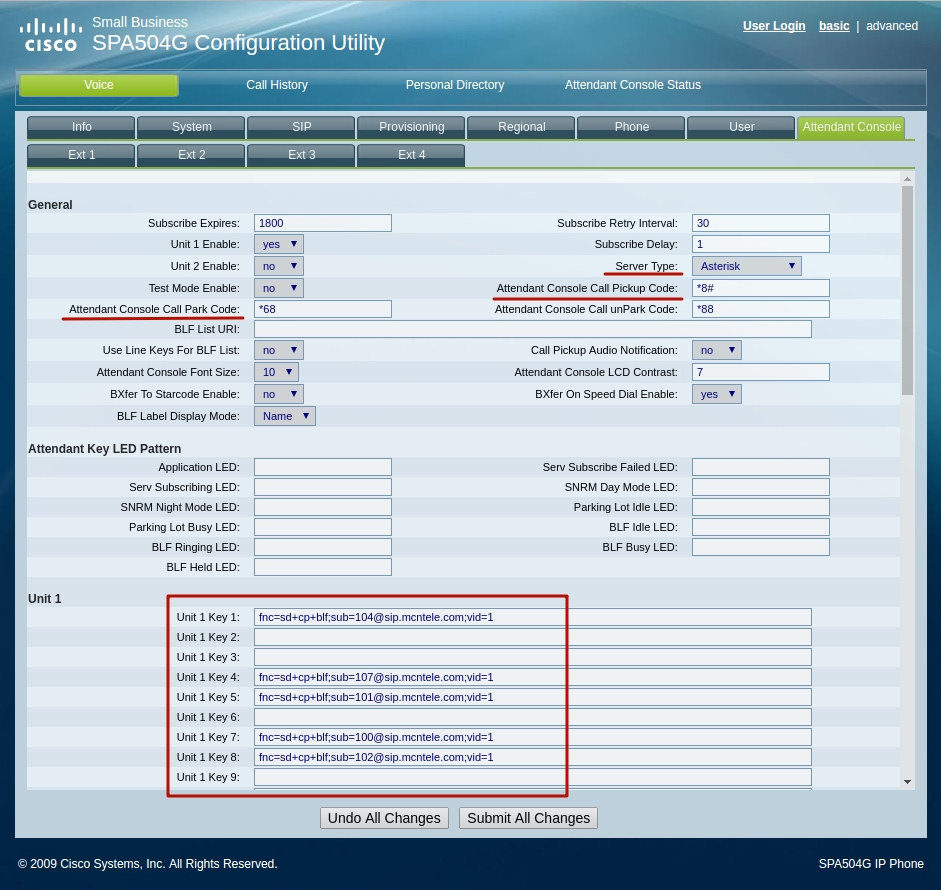Open the Ext 1 tab

click(x=82, y=155)
